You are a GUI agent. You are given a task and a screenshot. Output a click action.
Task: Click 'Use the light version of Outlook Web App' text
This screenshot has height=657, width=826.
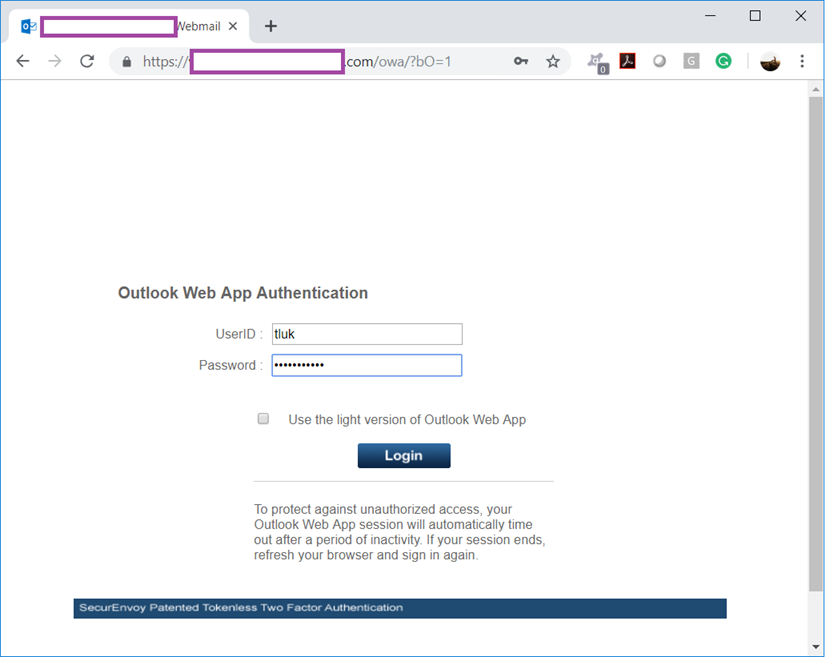tap(407, 419)
